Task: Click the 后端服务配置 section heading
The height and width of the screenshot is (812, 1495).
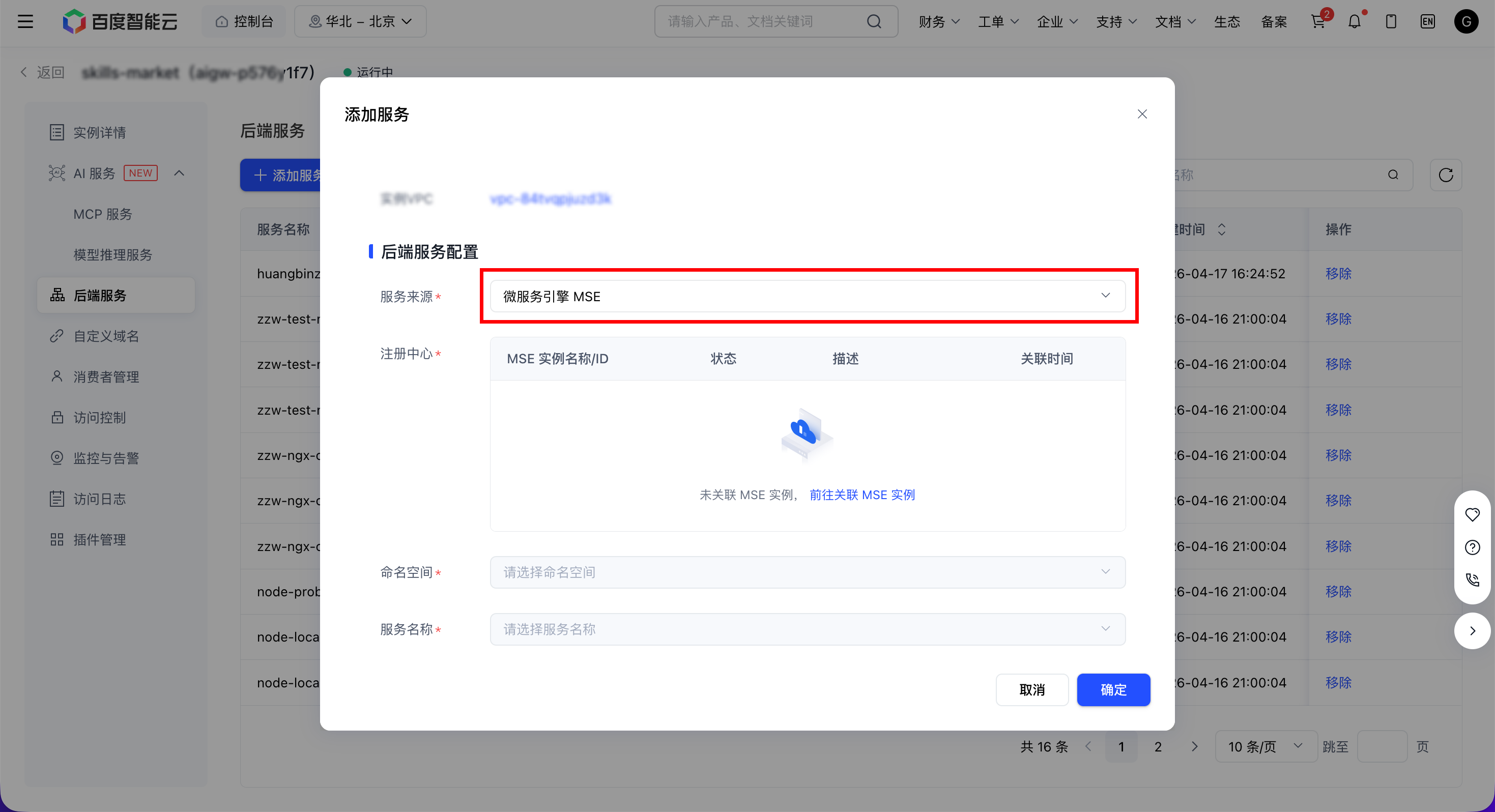Action: coord(429,251)
